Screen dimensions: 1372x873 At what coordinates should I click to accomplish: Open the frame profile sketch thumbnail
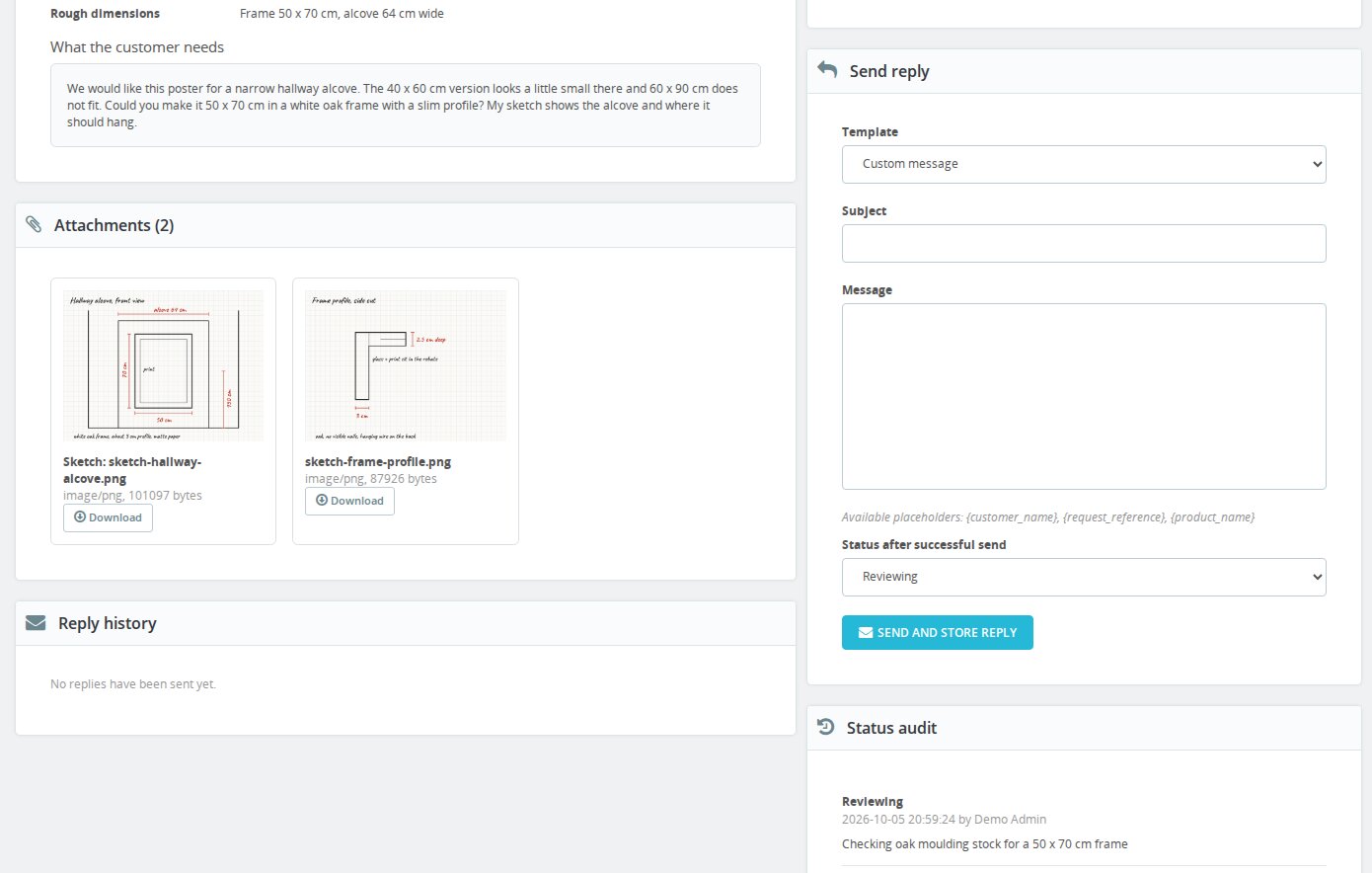(405, 365)
